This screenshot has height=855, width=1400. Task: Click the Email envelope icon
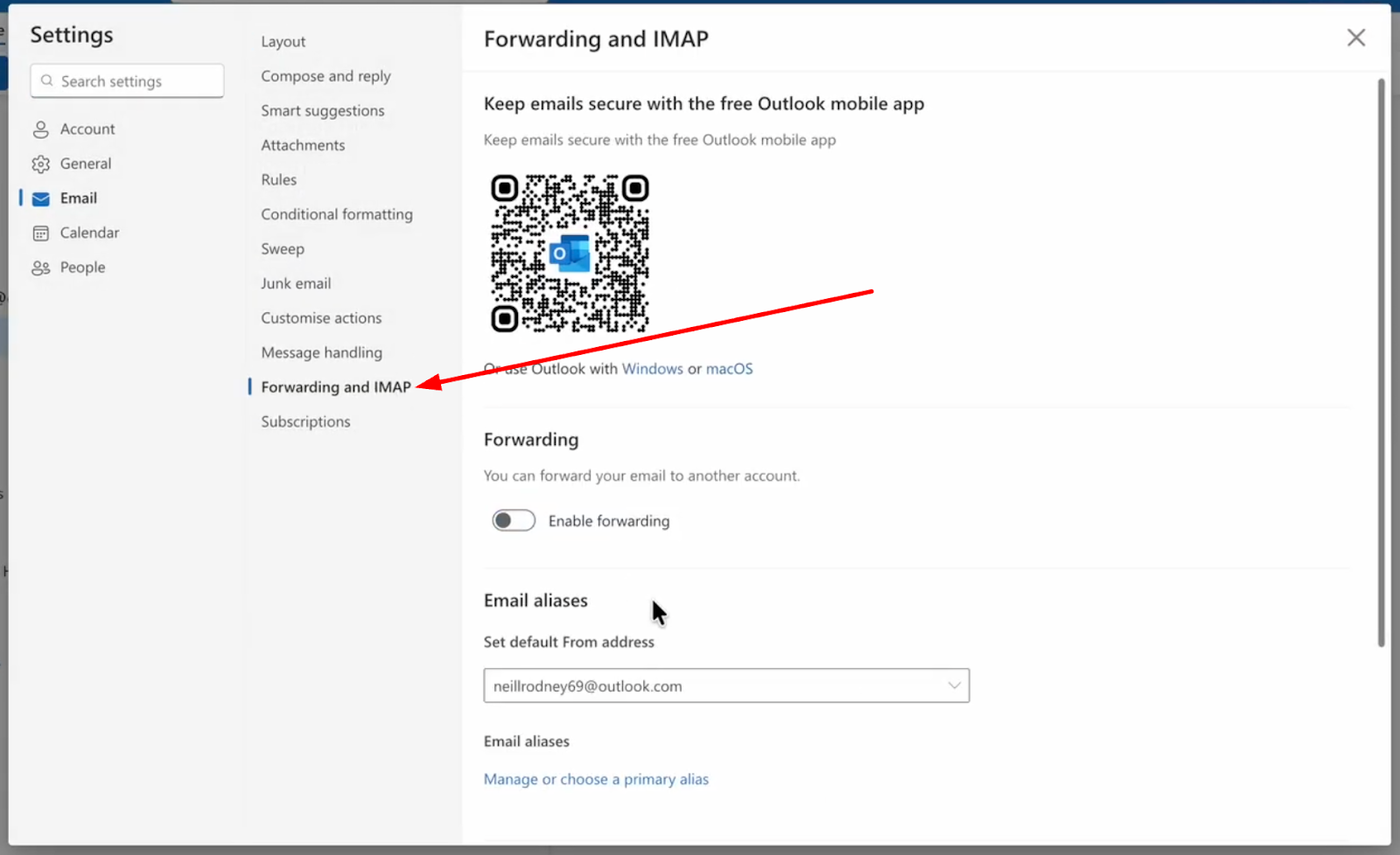tap(41, 198)
